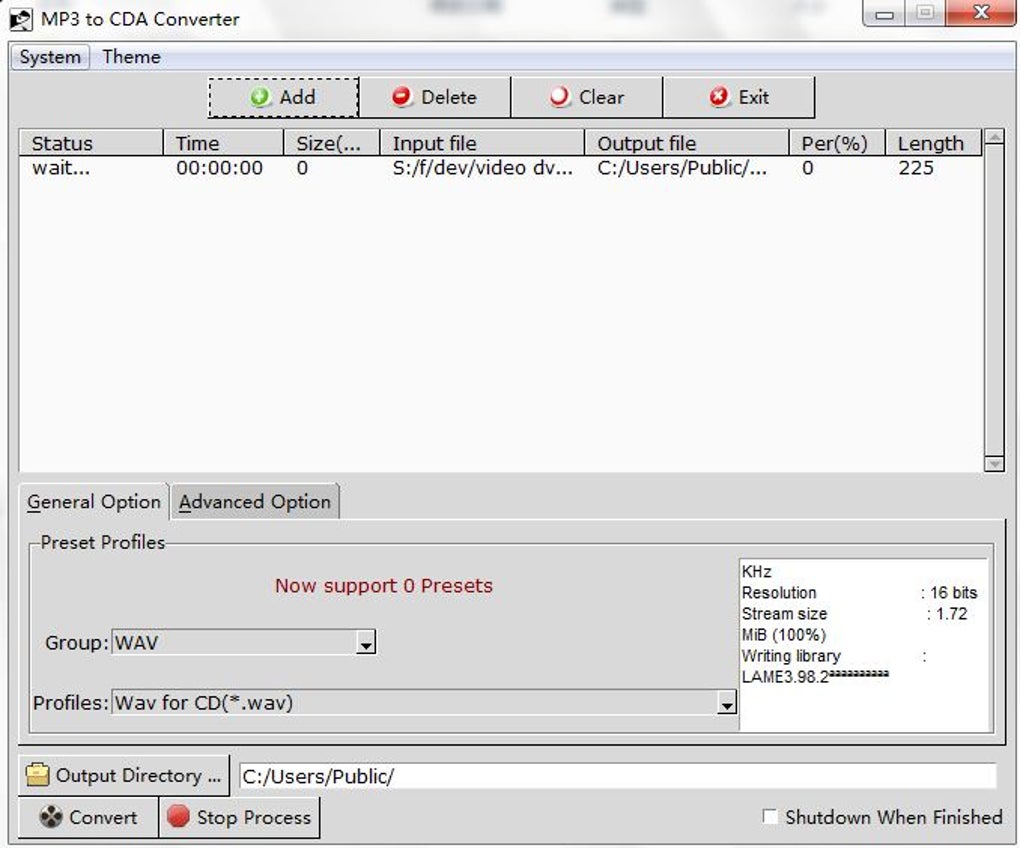1020x848 pixels.
Task: Click the app icon in title bar
Action: tap(21, 19)
